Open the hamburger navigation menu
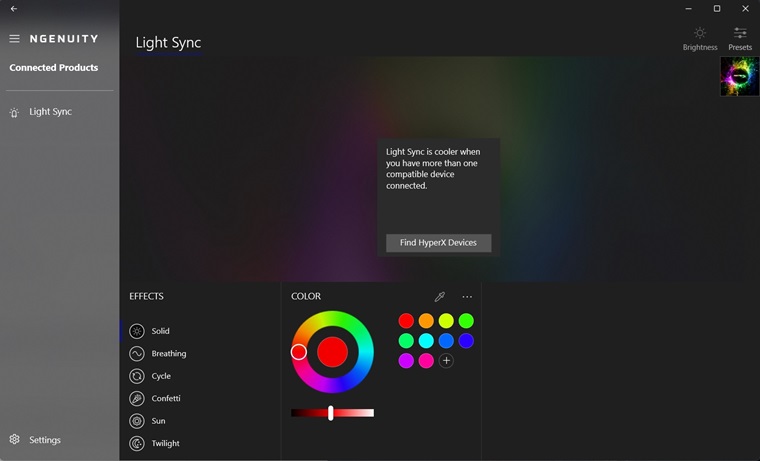This screenshot has width=760, height=461. pos(15,39)
